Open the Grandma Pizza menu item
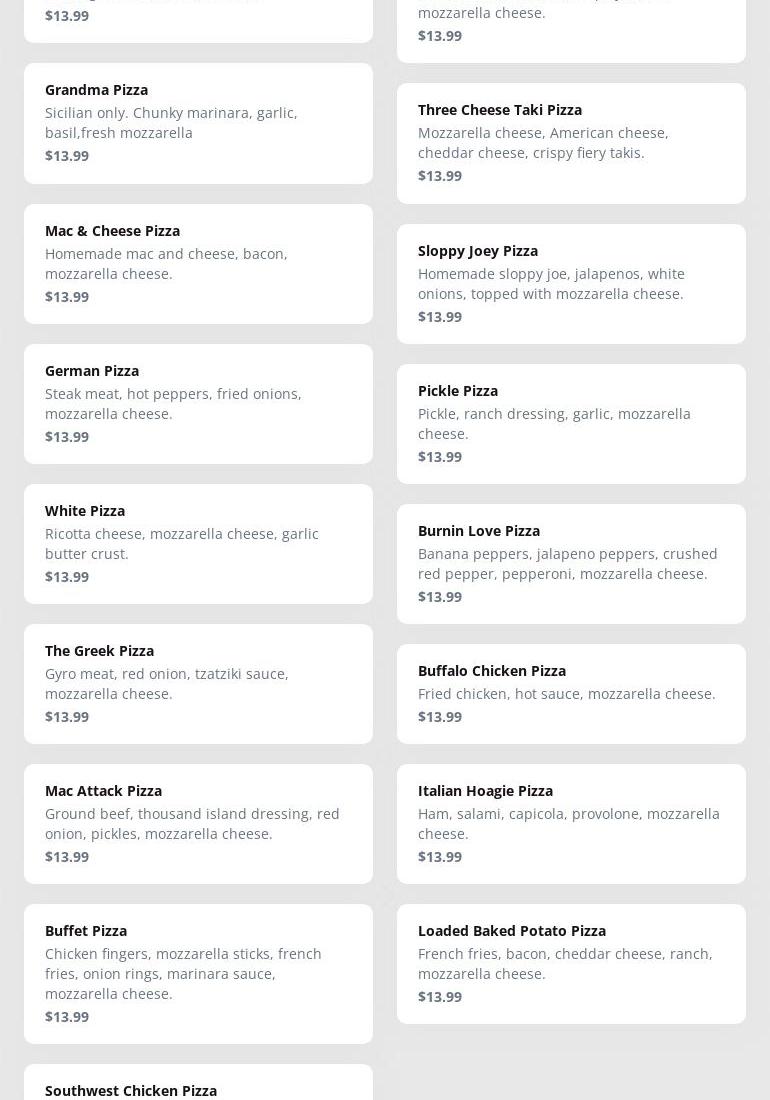 [x=198, y=123]
